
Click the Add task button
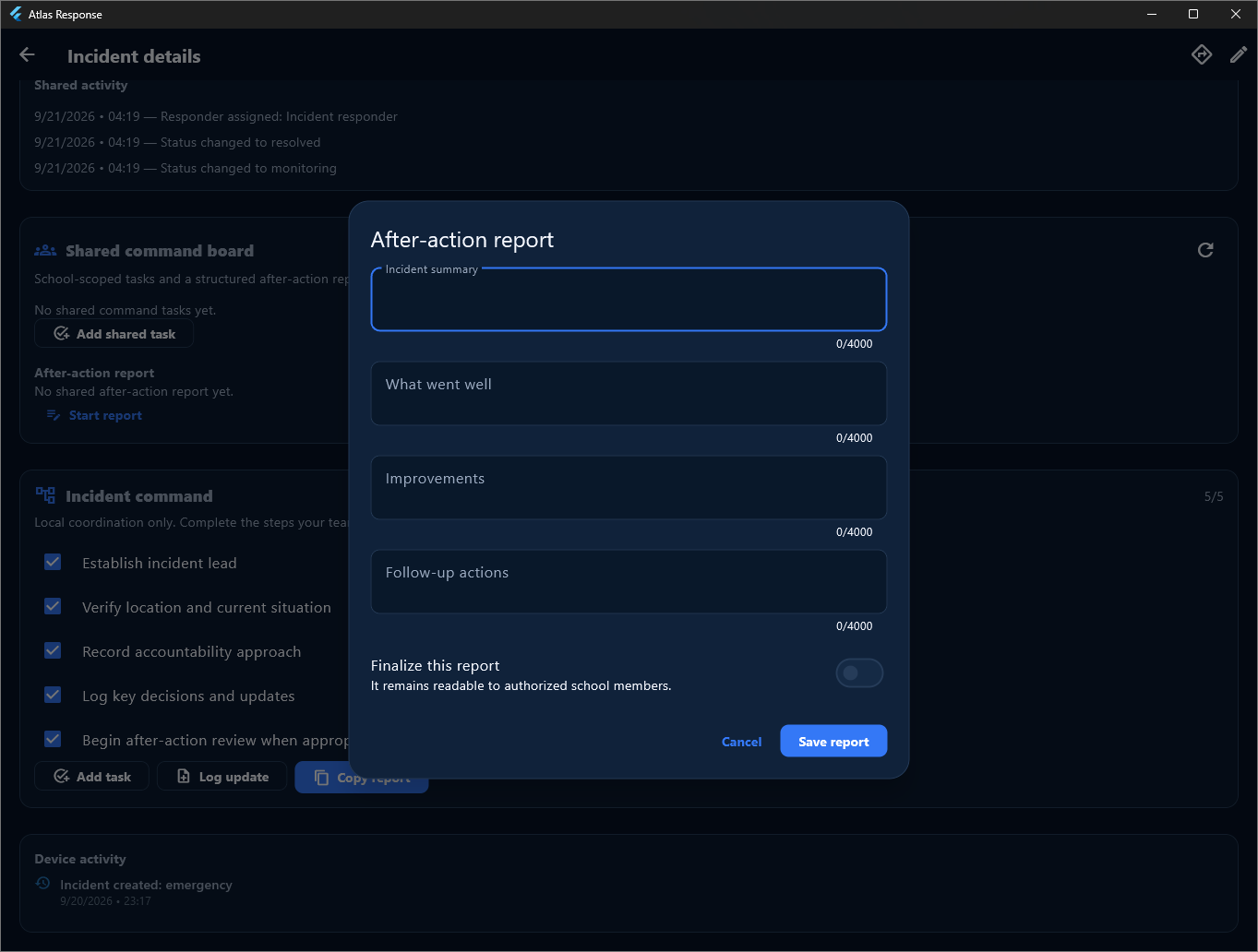[x=91, y=777]
